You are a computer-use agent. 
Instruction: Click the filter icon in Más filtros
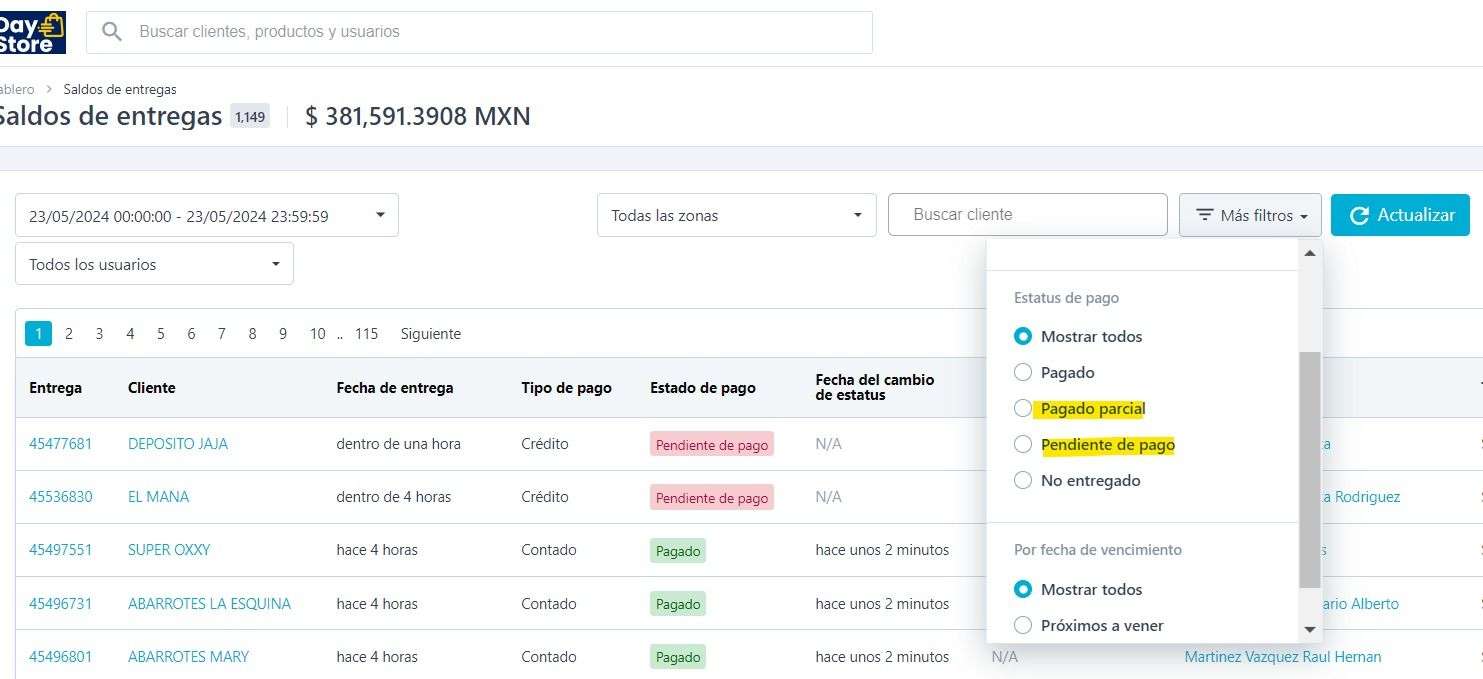point(1205,215)
